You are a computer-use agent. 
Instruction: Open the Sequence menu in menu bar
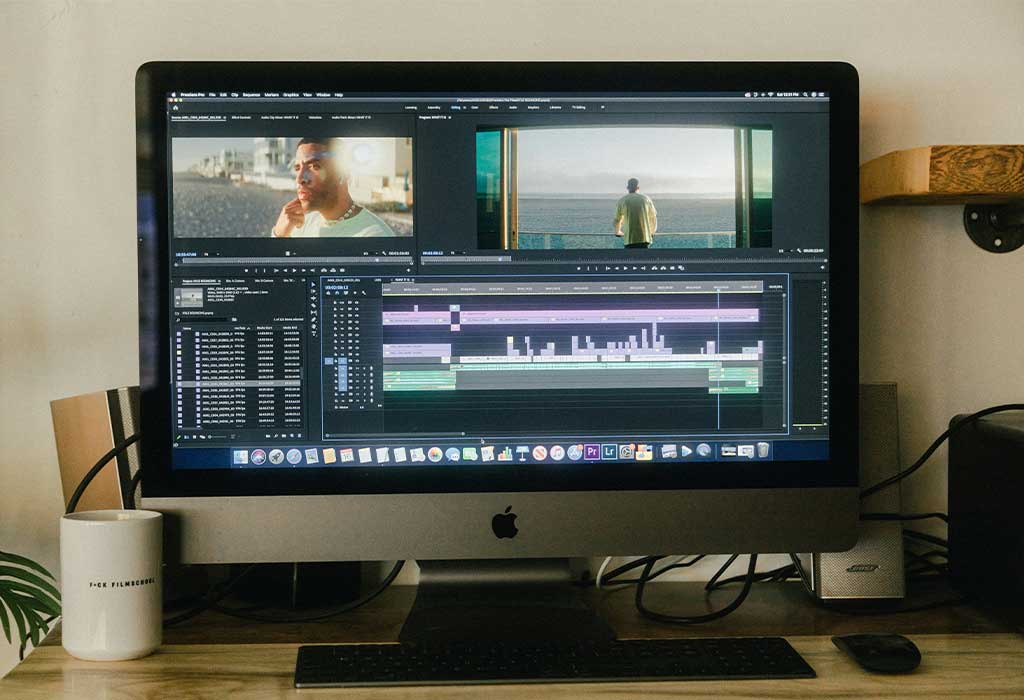click(x=249, y=95)
